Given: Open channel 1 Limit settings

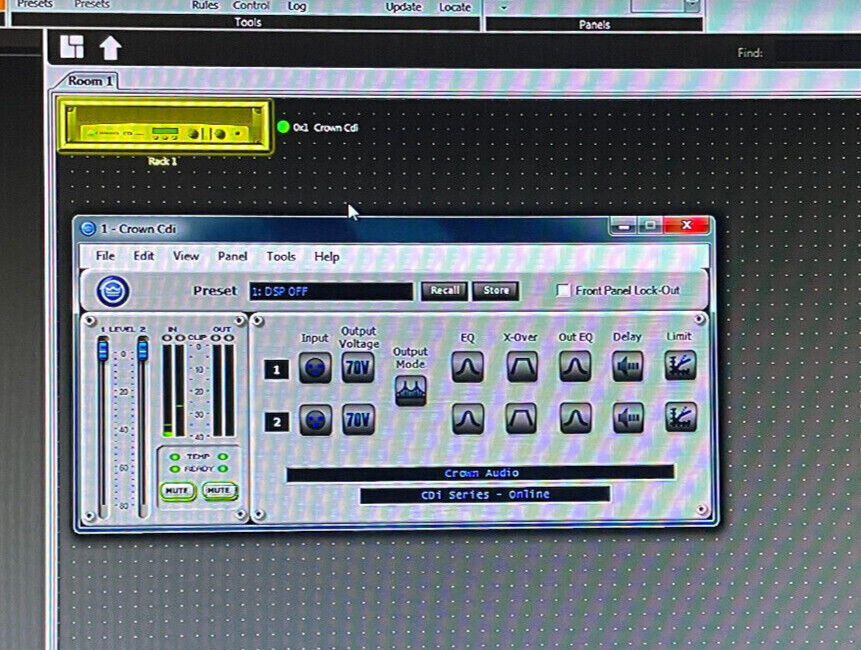Looking at the screenshot, I should 680,366.
